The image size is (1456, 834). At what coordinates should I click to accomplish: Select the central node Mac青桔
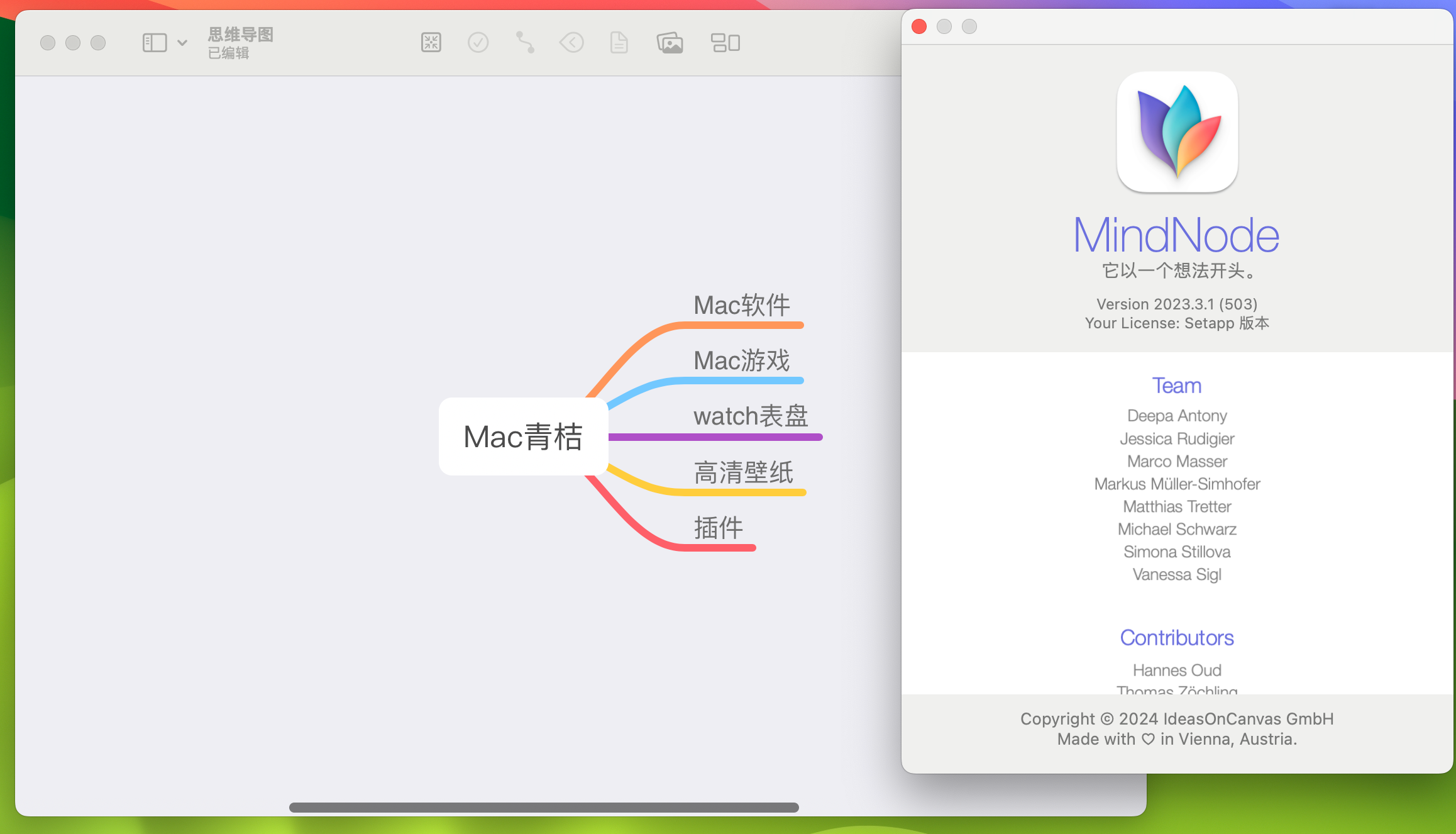pos(523,436)
